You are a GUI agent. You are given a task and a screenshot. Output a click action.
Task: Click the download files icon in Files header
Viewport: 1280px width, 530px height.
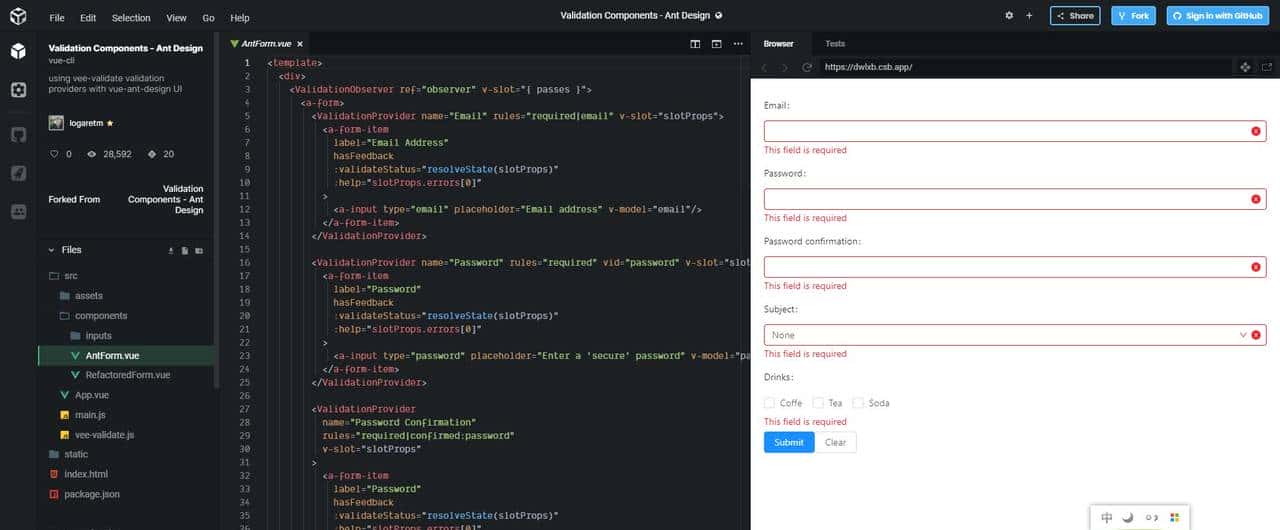[171, 250]
